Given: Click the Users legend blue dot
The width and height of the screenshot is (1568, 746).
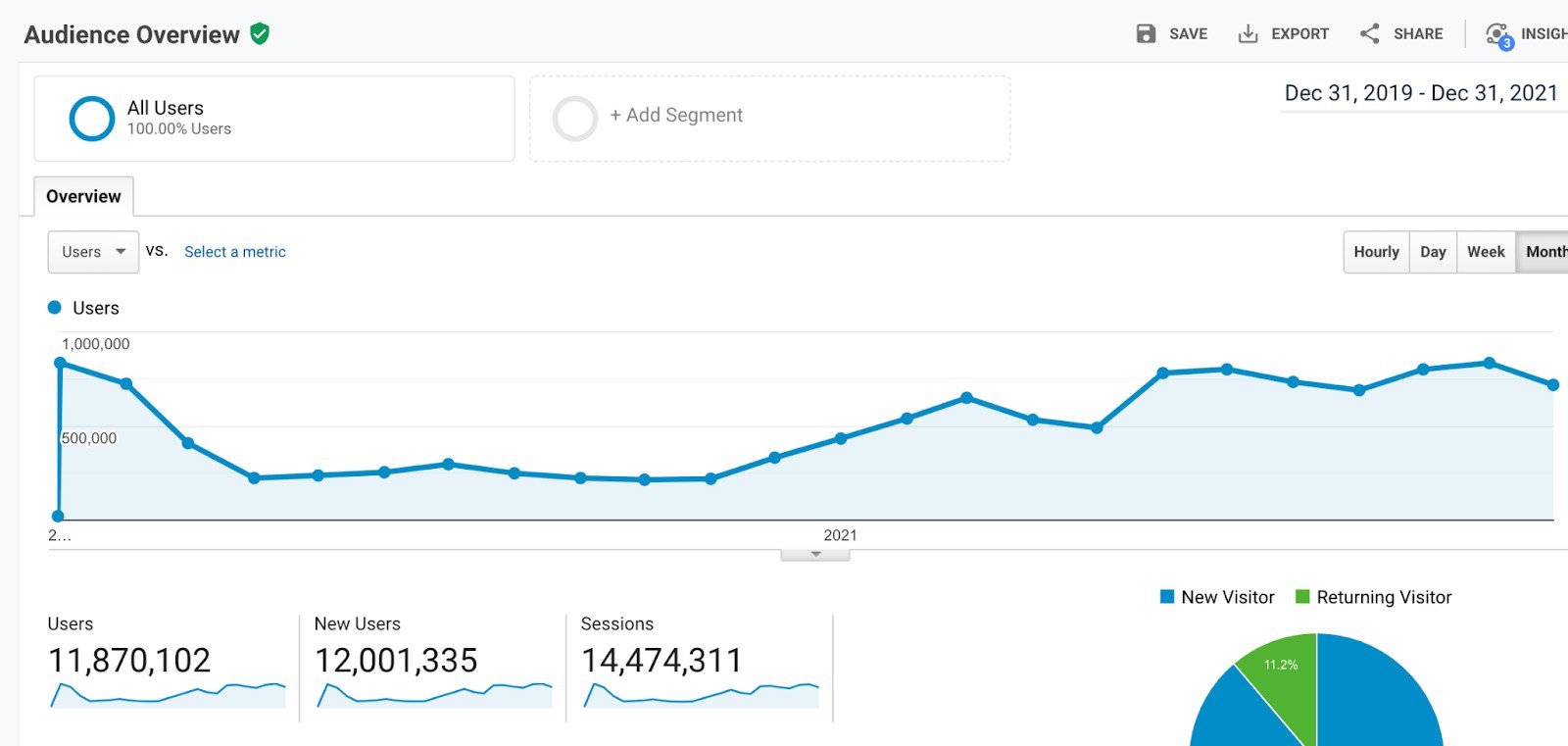Looking at the screenshot, I should coord(55,308).
